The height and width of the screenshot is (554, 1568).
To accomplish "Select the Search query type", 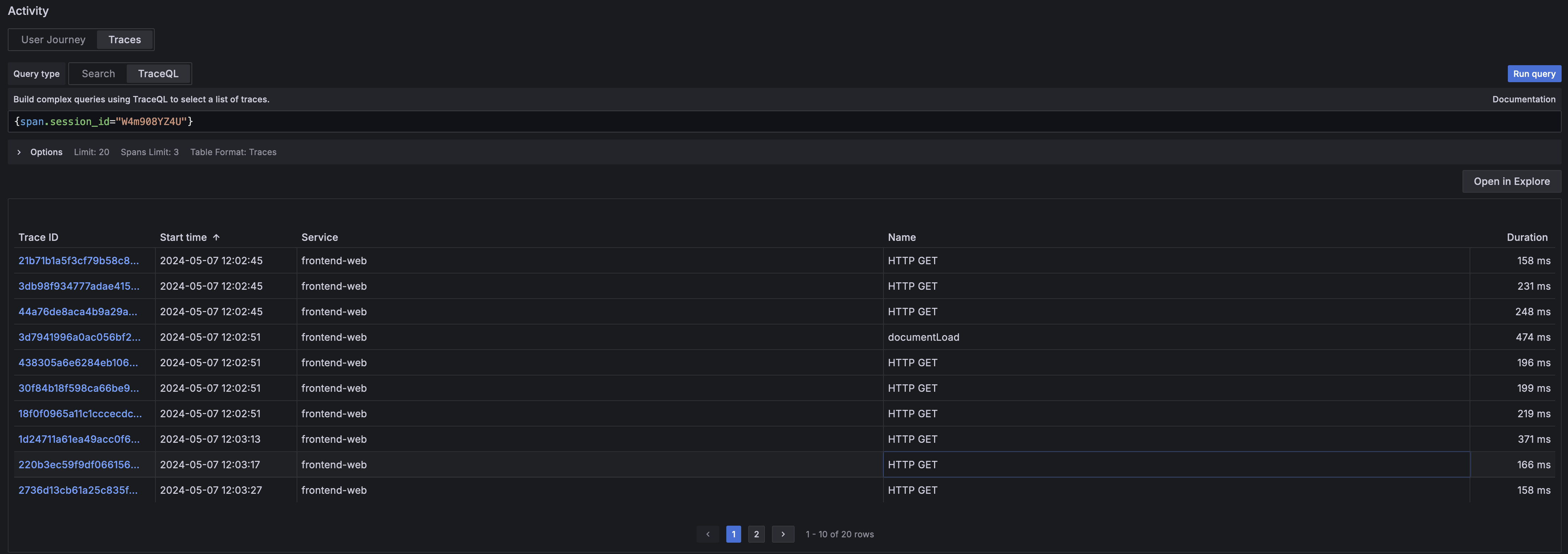I will click(98, 73).
